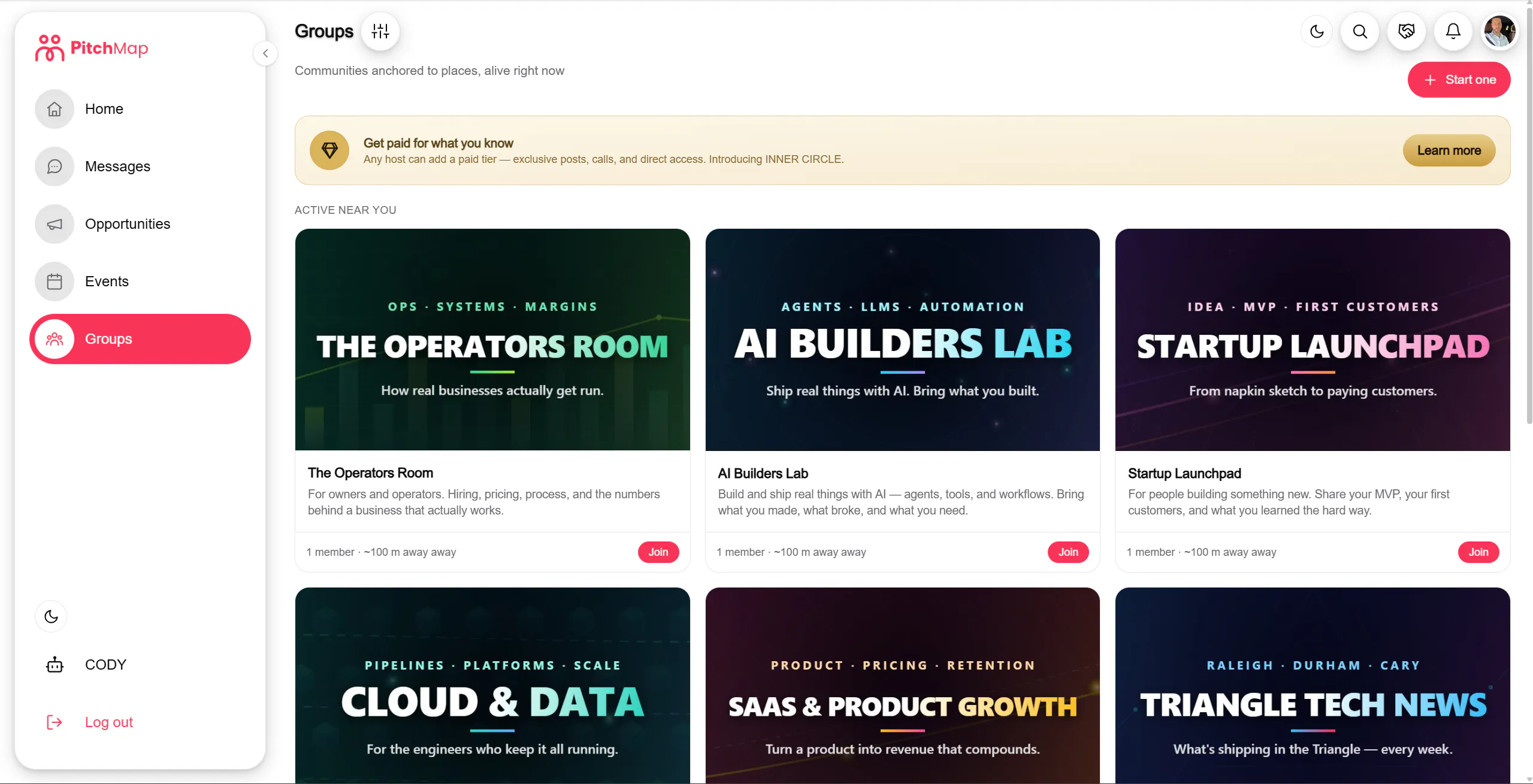Open the Messages chat bubble icon
Viewport: 1533px width, 784px height.
pyautogui.click(x=55, y=167)
